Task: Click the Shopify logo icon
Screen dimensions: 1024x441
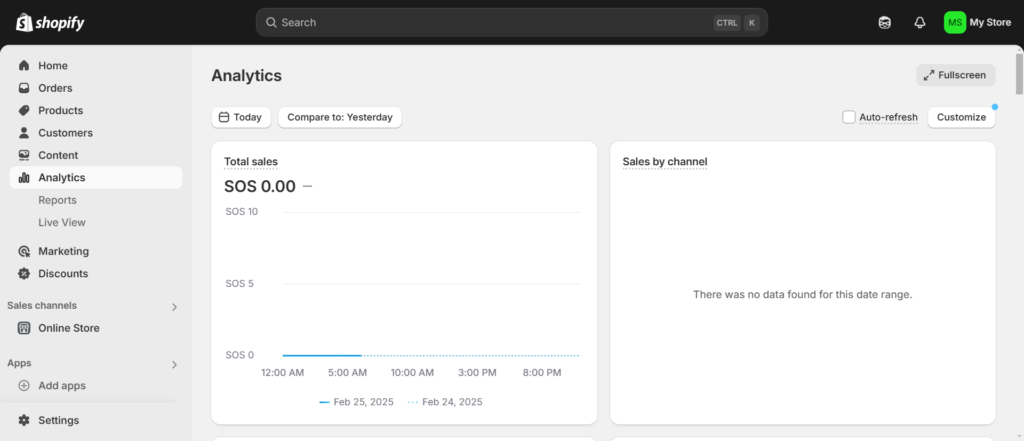Action: 24,23
